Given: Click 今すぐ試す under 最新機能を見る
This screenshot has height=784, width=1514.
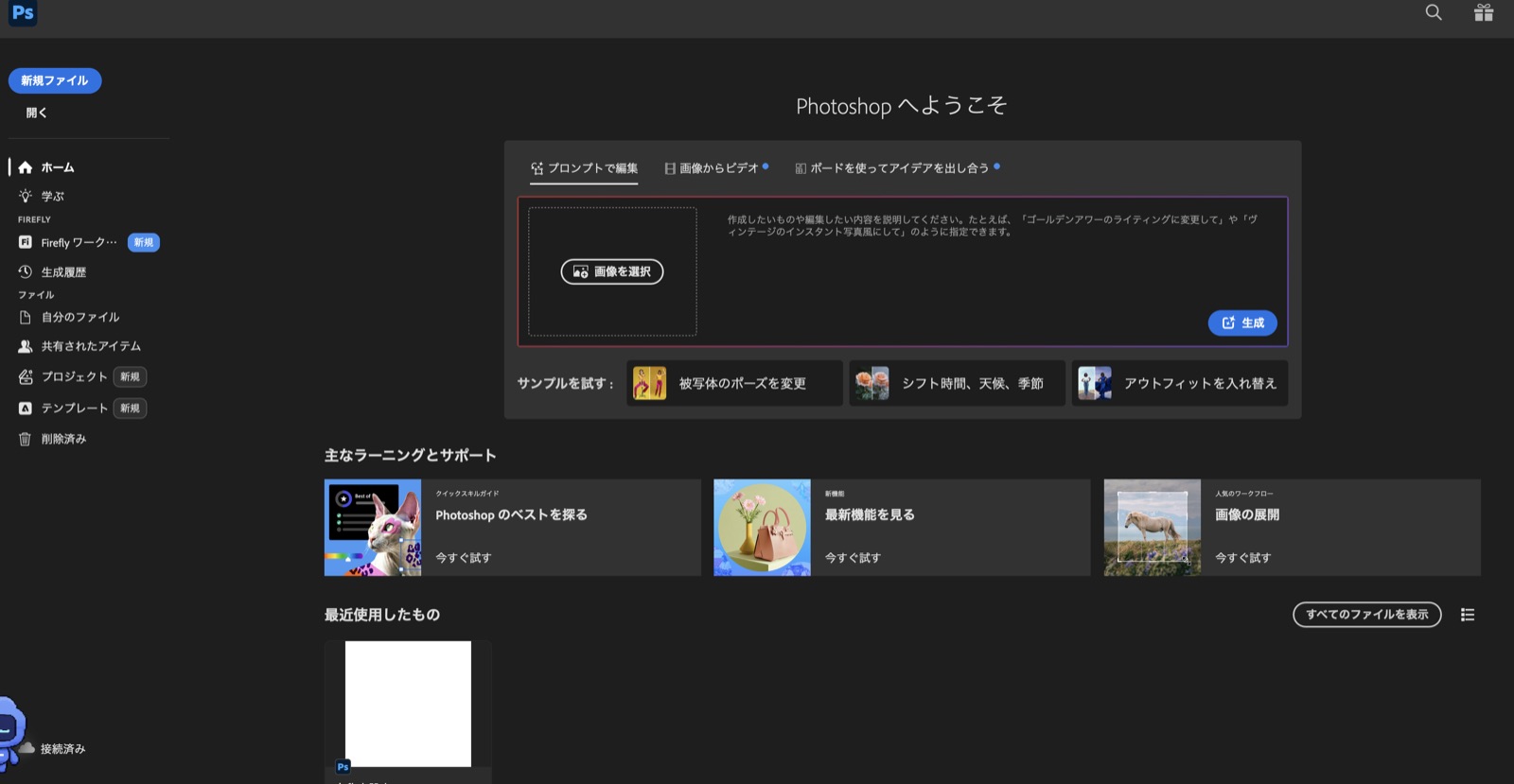Looking at the screenshot, I should point(853,558).
